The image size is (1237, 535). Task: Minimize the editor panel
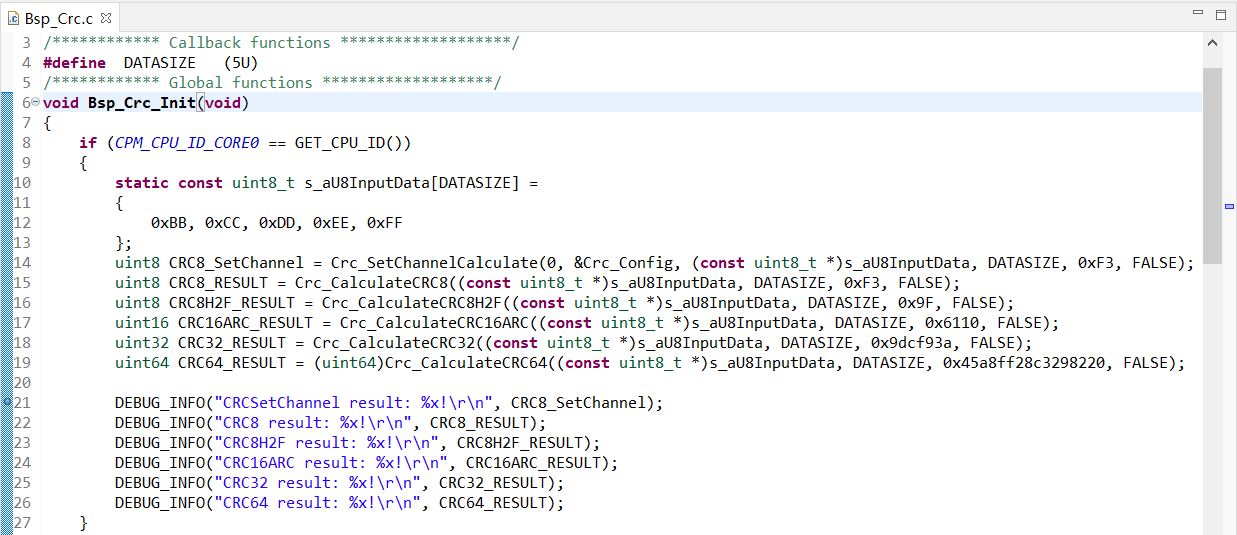pos(1198,15)
